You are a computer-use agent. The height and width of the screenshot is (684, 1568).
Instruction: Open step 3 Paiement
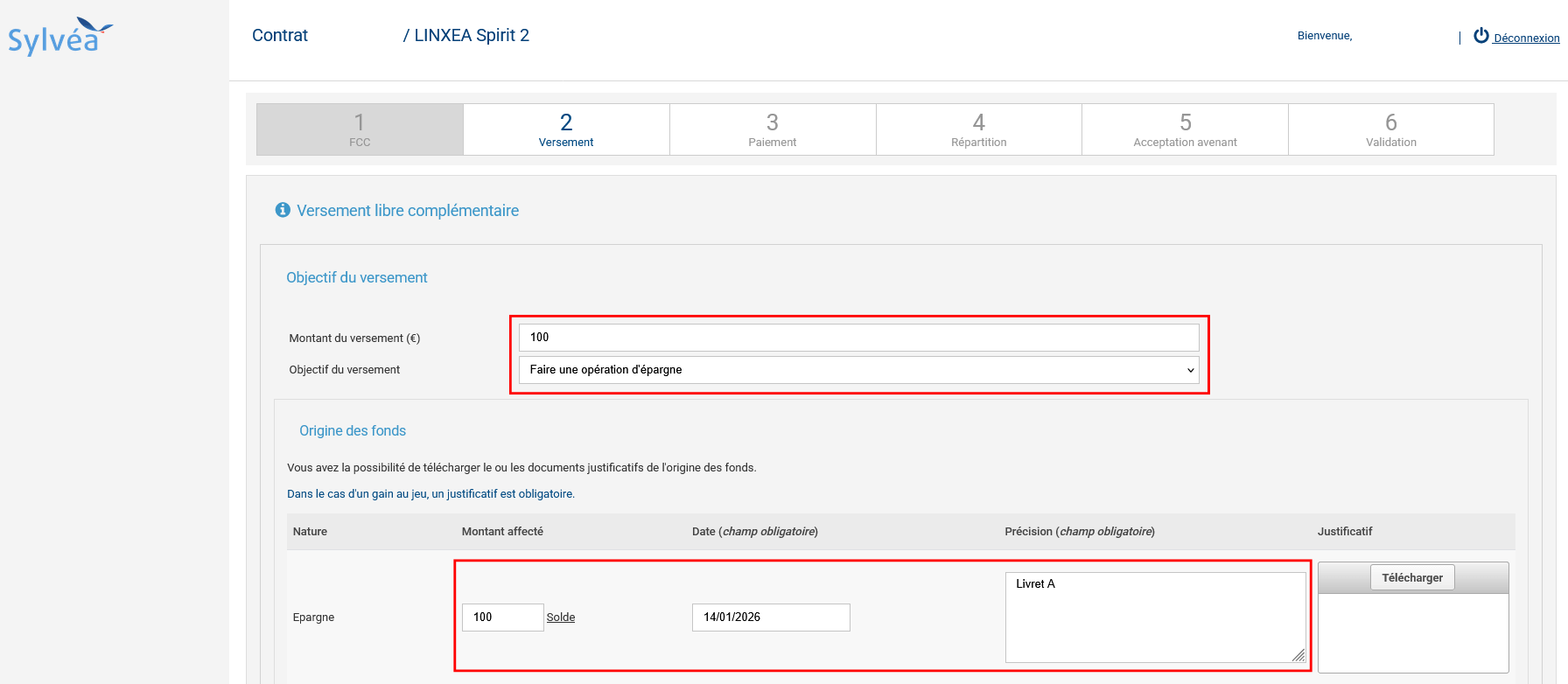tap(773, 129)
